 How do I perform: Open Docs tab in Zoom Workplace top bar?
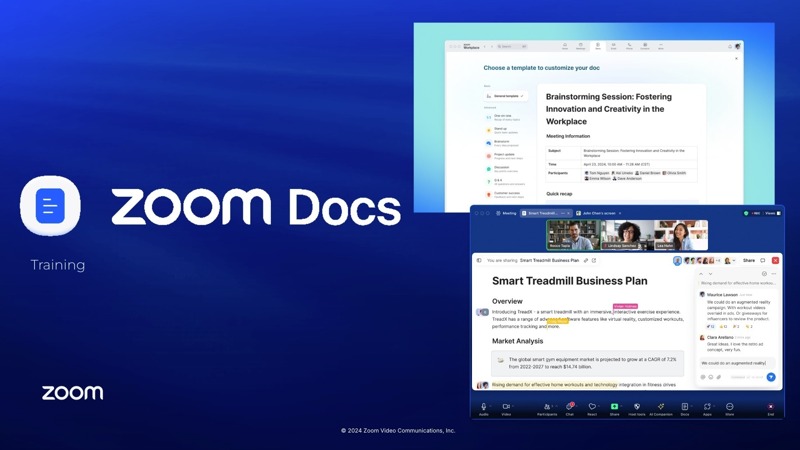click(598, 46)
